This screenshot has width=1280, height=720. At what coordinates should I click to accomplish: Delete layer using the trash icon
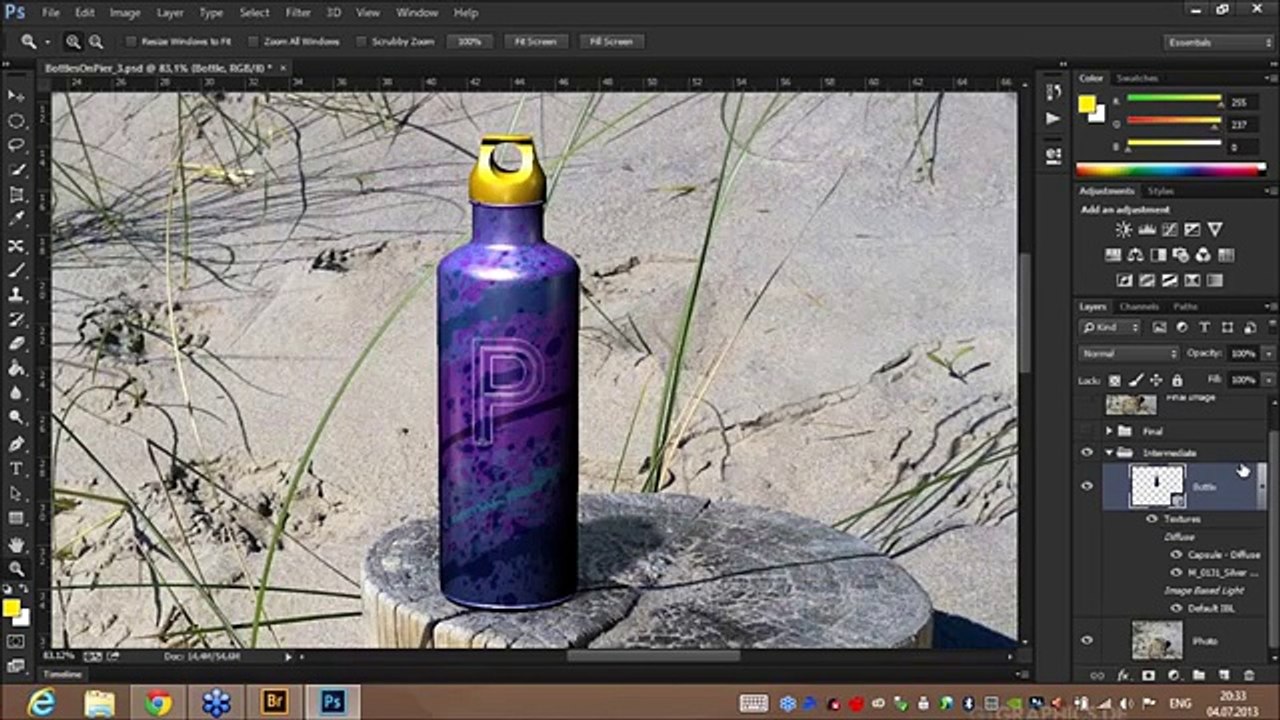click(1249, 676)
